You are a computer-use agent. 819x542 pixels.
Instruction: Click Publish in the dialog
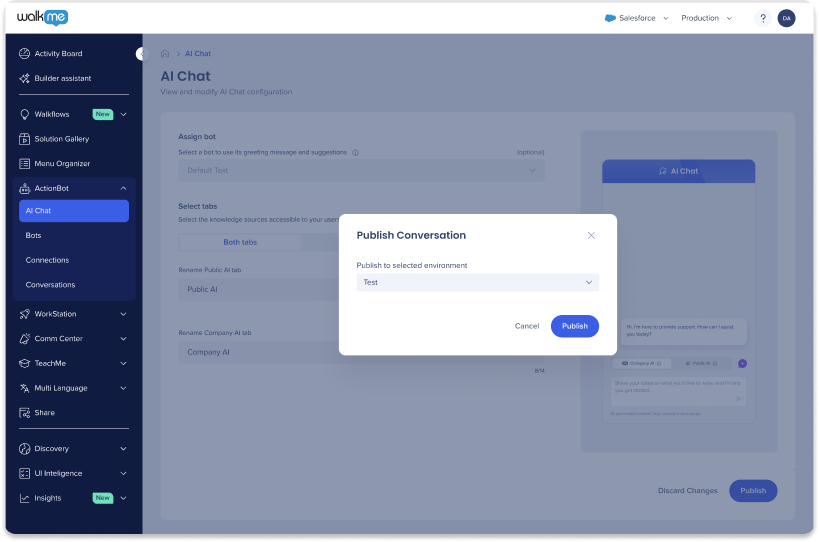pos(575,326)
